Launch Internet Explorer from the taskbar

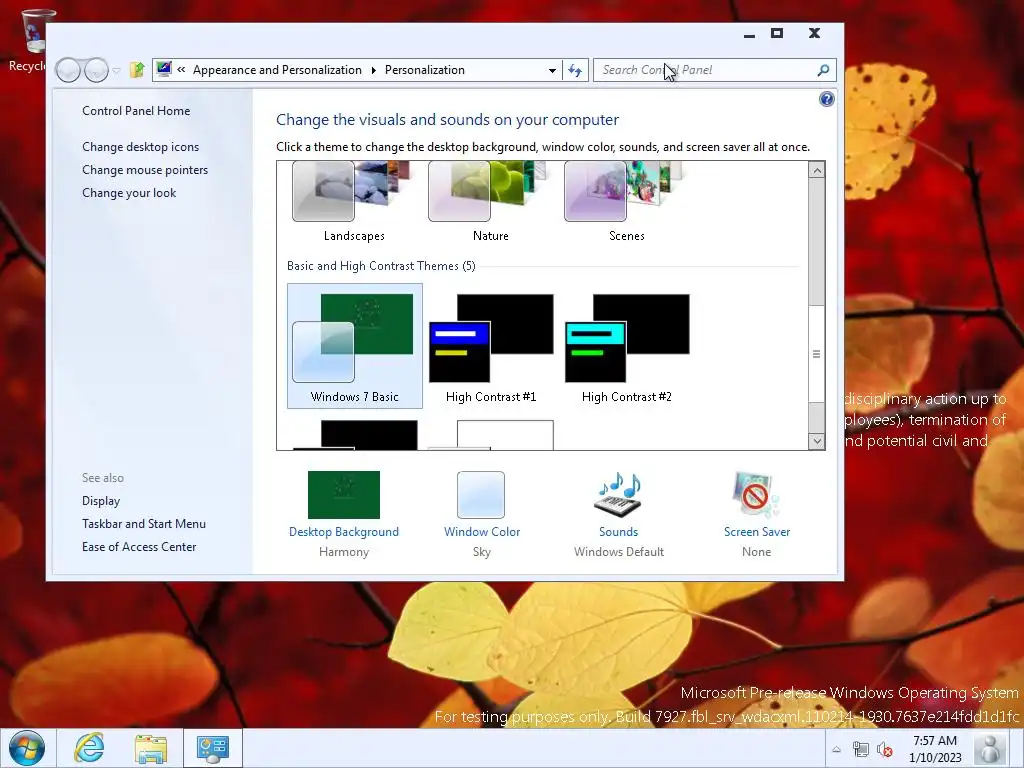[x=89, y=748]
